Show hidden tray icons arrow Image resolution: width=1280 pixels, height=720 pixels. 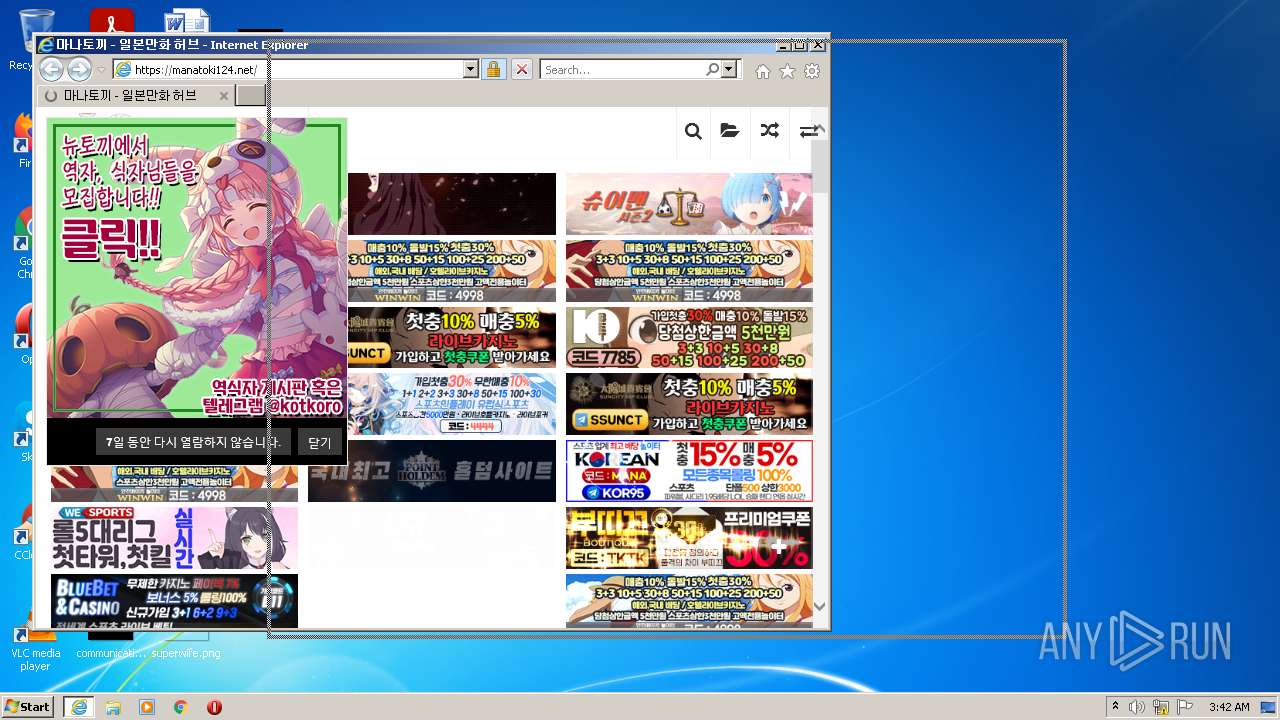click(x=1115, y=707)
